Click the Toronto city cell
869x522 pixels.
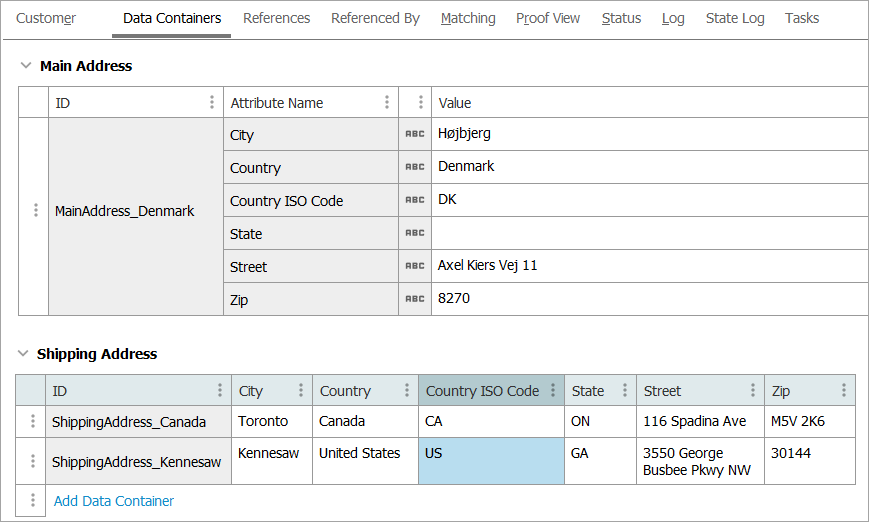tap(272, 422)
